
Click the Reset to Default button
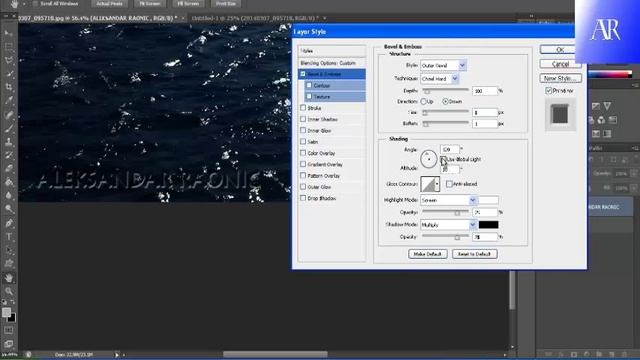[474, 254]
